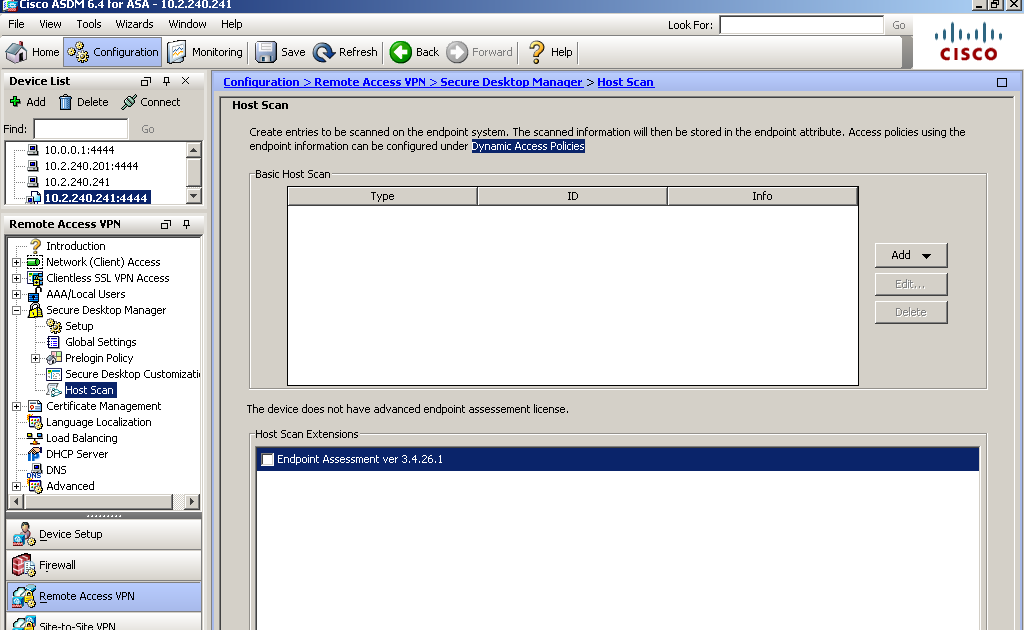This screenshot has height=630, width=1024.
Task: Click Remote Access VPN breadcrumb link
Action: pos(370,82)
